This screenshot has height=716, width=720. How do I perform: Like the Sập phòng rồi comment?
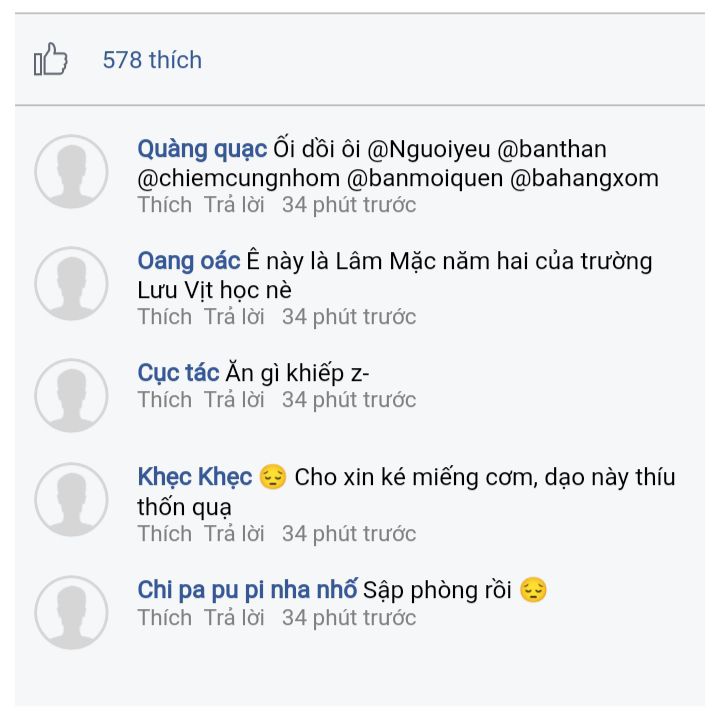[164, 618]
